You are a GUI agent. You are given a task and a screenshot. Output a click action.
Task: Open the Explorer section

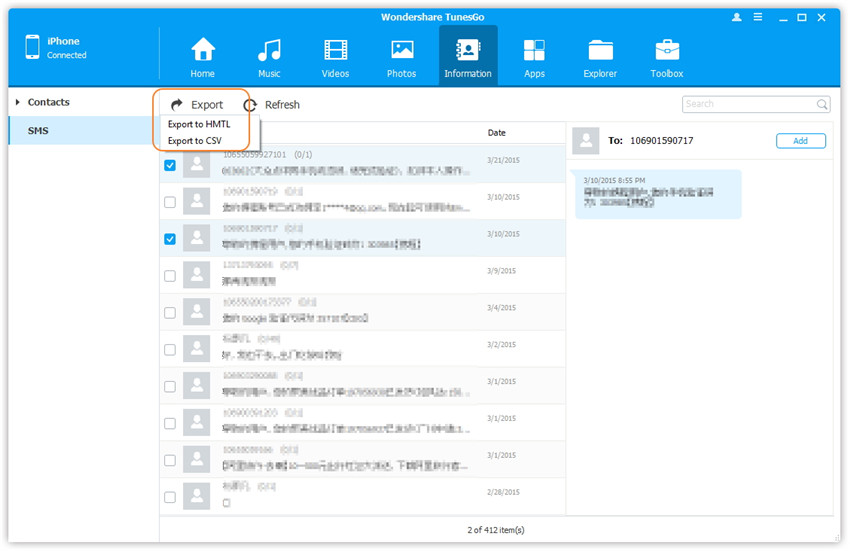point(601,56)
